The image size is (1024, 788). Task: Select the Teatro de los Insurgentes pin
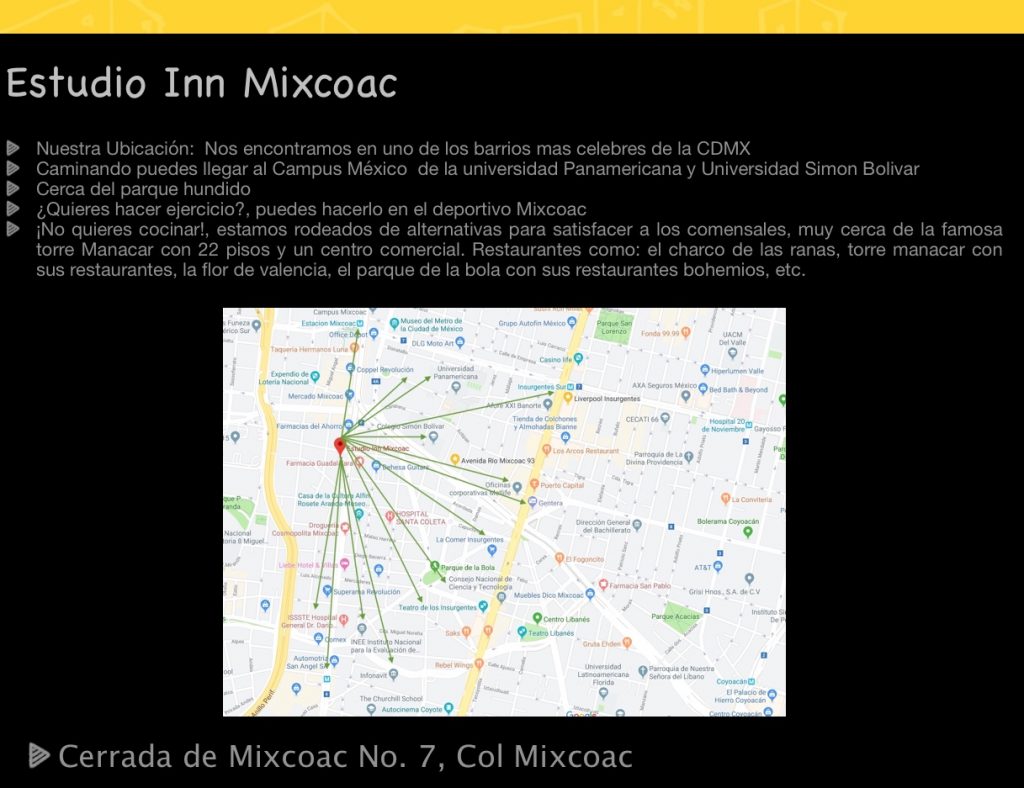483,607
